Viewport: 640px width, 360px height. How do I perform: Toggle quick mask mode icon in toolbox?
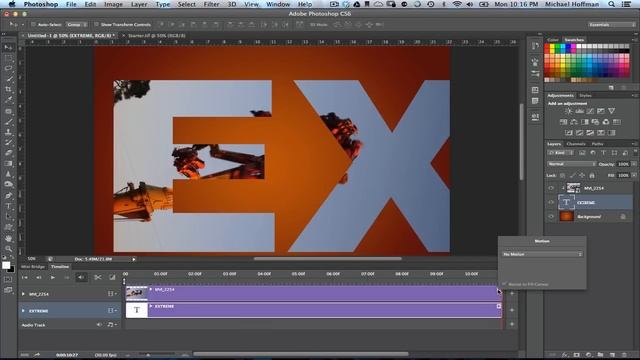[8, 279]
